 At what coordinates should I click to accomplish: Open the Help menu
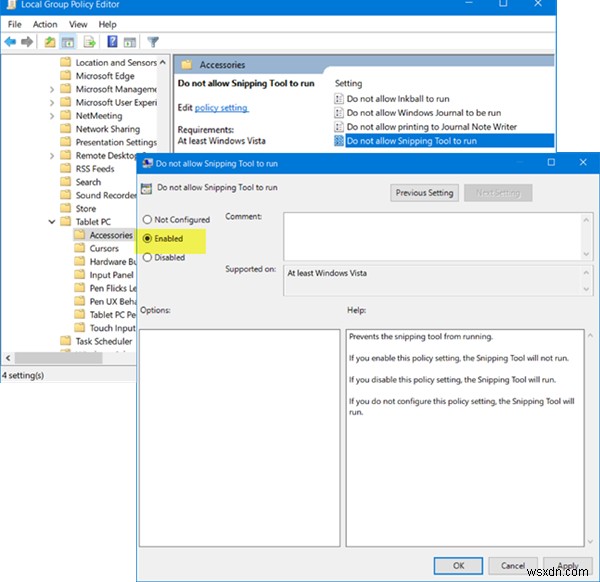pyautogui.click(x=108, y=24)
